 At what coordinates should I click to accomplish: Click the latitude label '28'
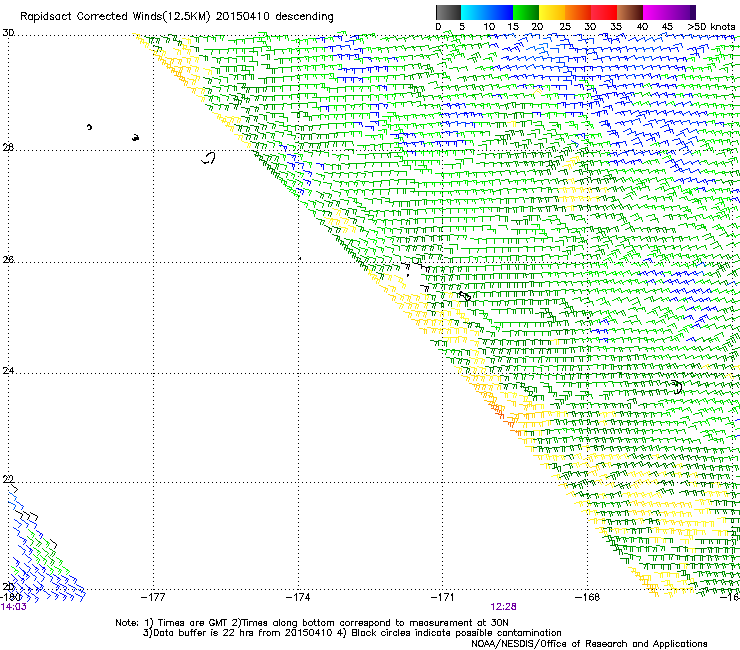click(8, 148)
